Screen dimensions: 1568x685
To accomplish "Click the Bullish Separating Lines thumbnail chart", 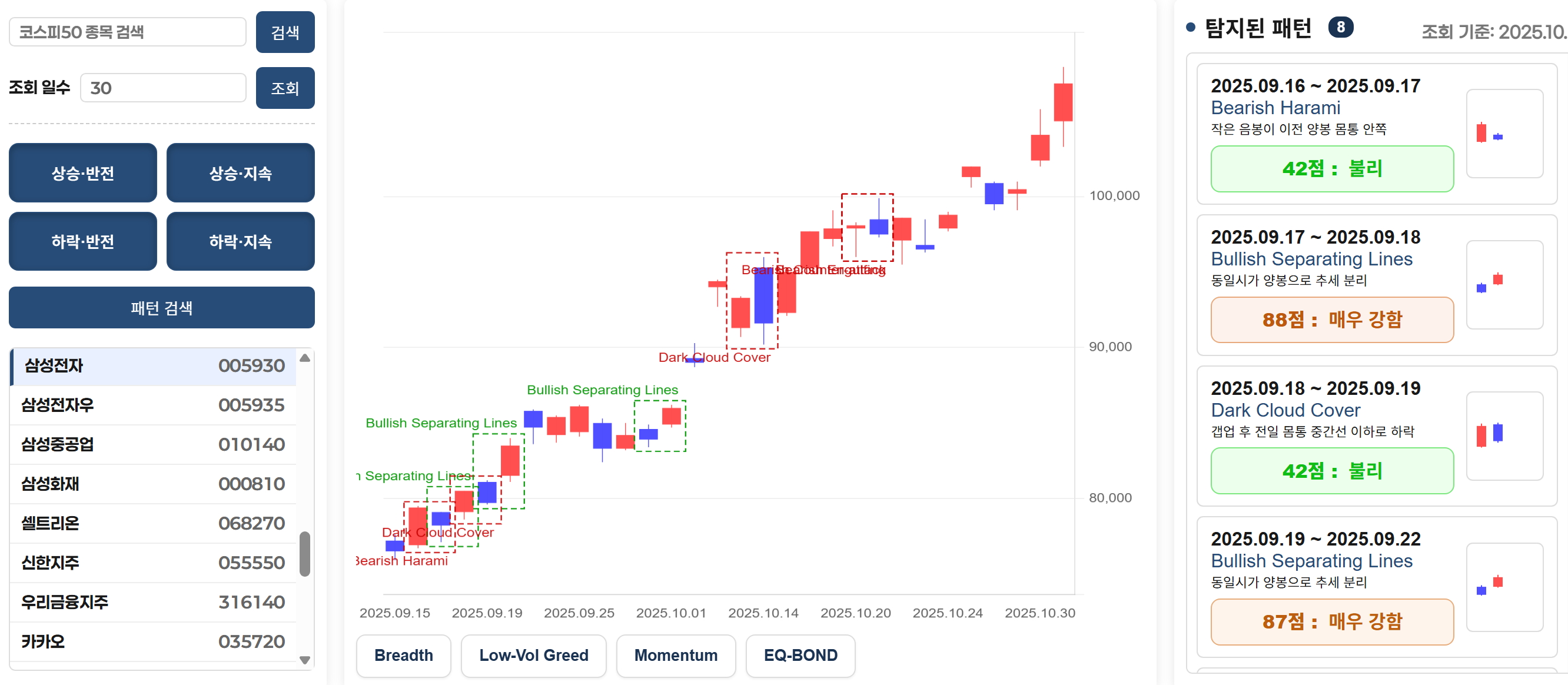I will (x=1504, y=285).
